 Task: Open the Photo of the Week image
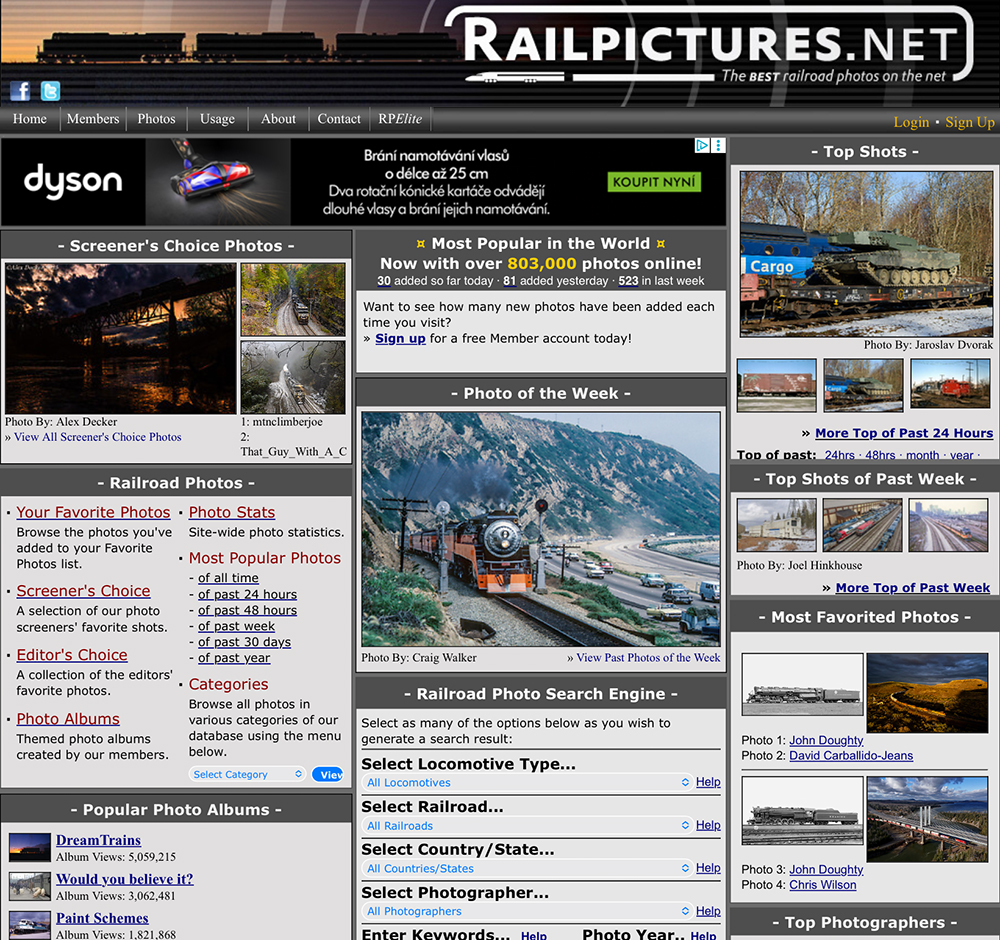coord(540,529)
